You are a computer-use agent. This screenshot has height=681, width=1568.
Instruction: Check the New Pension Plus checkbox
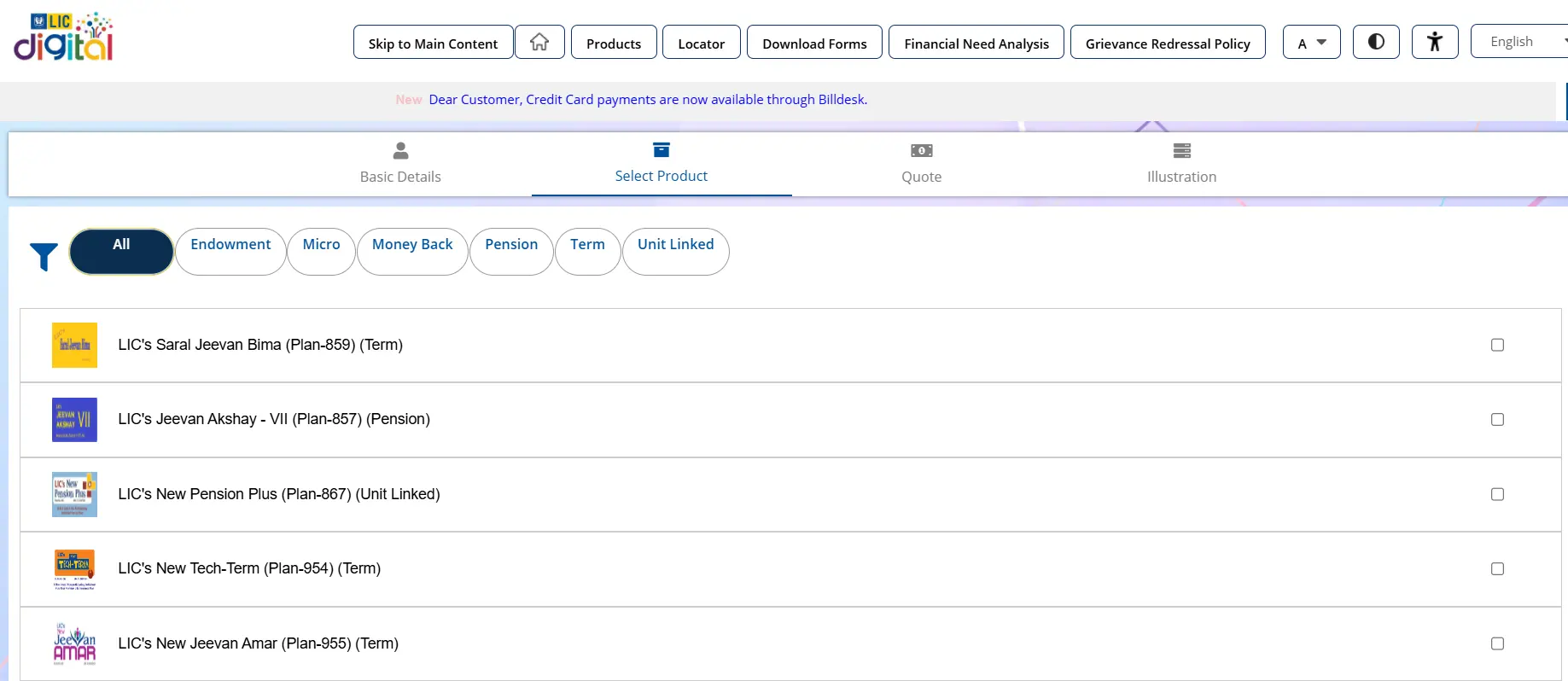click(1497, 494)
